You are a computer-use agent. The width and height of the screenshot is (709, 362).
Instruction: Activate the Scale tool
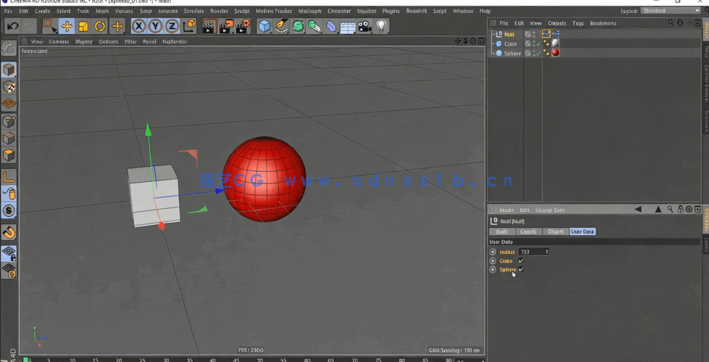pos(83,26)
